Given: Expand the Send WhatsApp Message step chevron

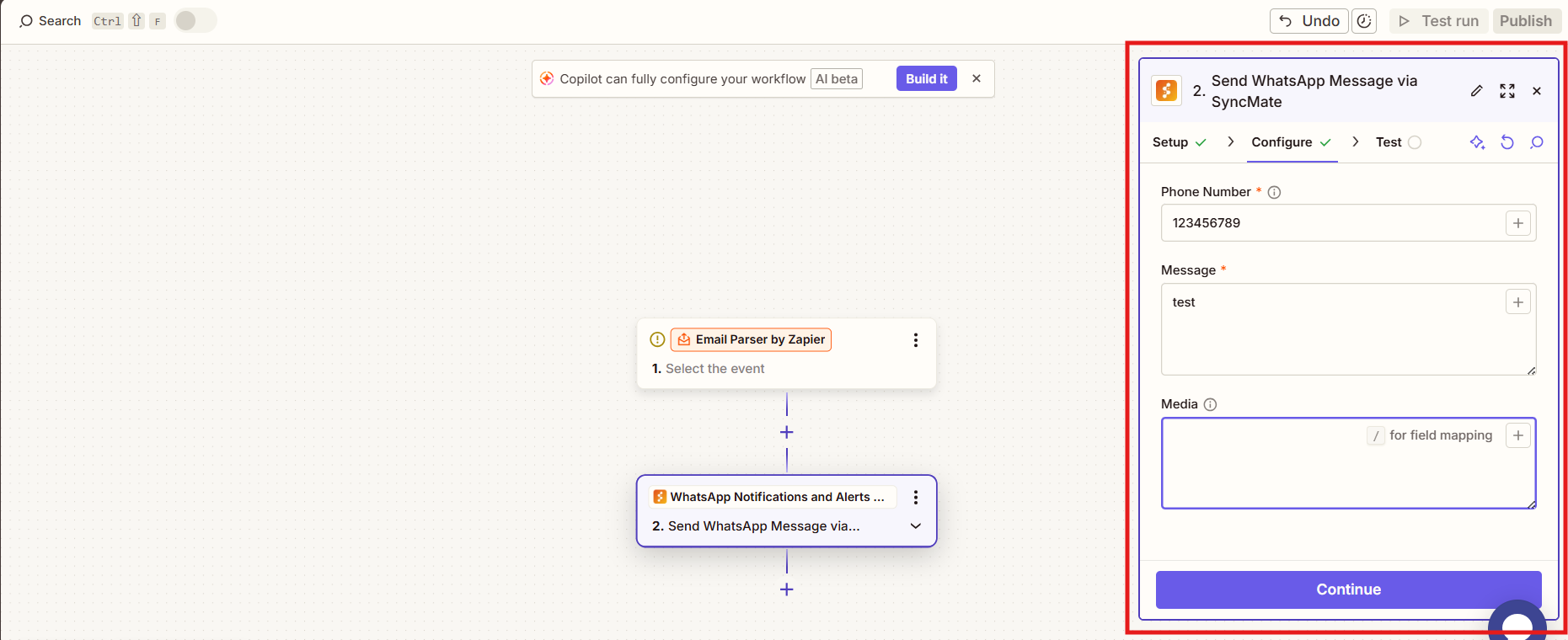Looking at the screenshot, I should click(x=916, y=526).
